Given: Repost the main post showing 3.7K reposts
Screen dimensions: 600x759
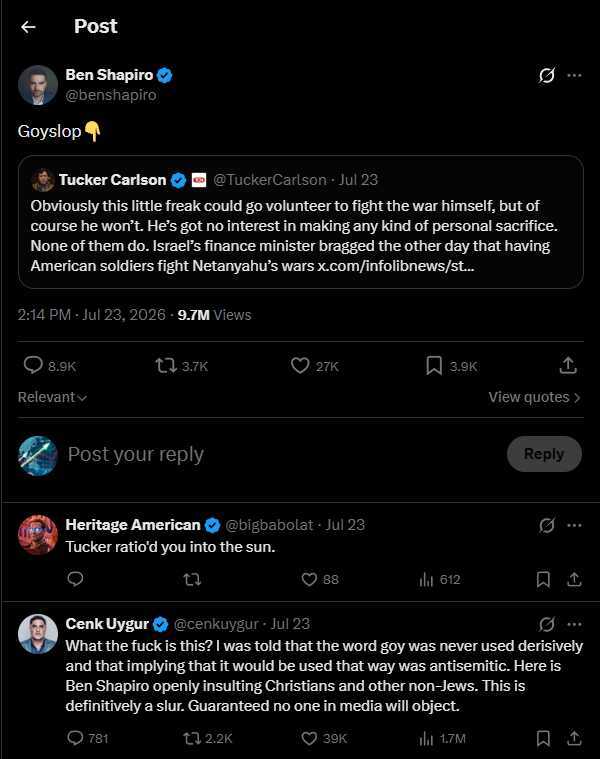Looking at the screenshot, I should pyautogui.click(x=166, y=365).
